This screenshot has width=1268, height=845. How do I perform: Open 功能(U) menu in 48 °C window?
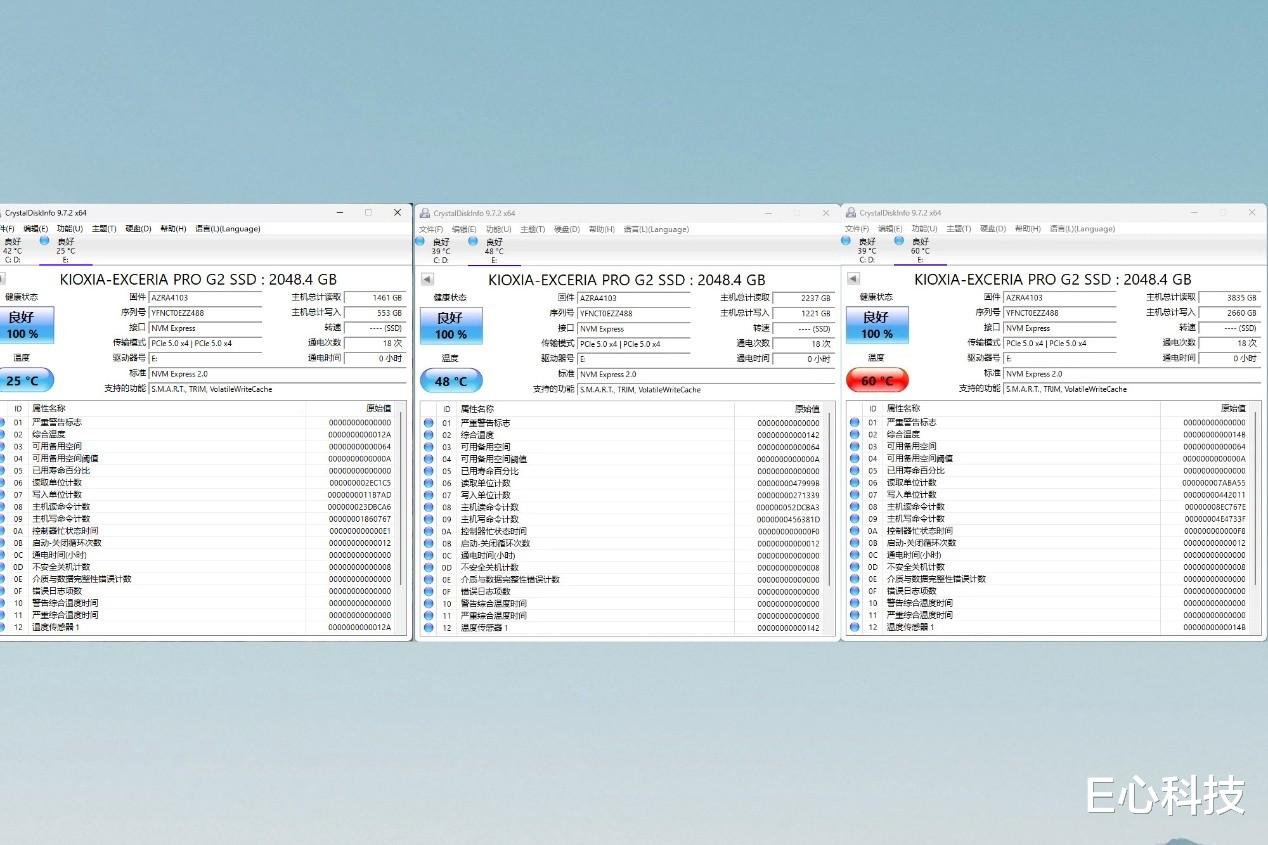(498, 229)
